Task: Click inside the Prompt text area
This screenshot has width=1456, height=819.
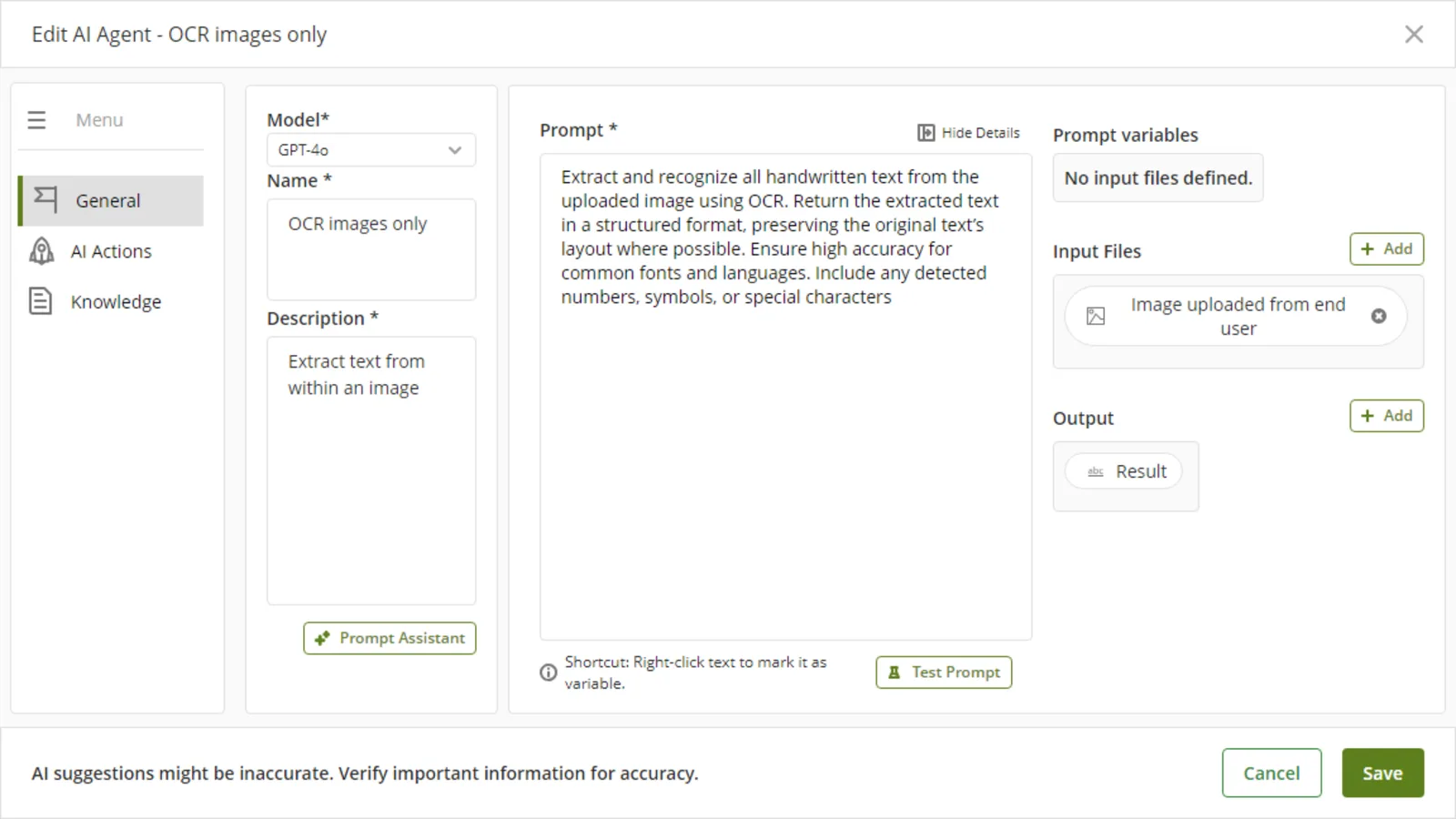Action: (785, 397)
